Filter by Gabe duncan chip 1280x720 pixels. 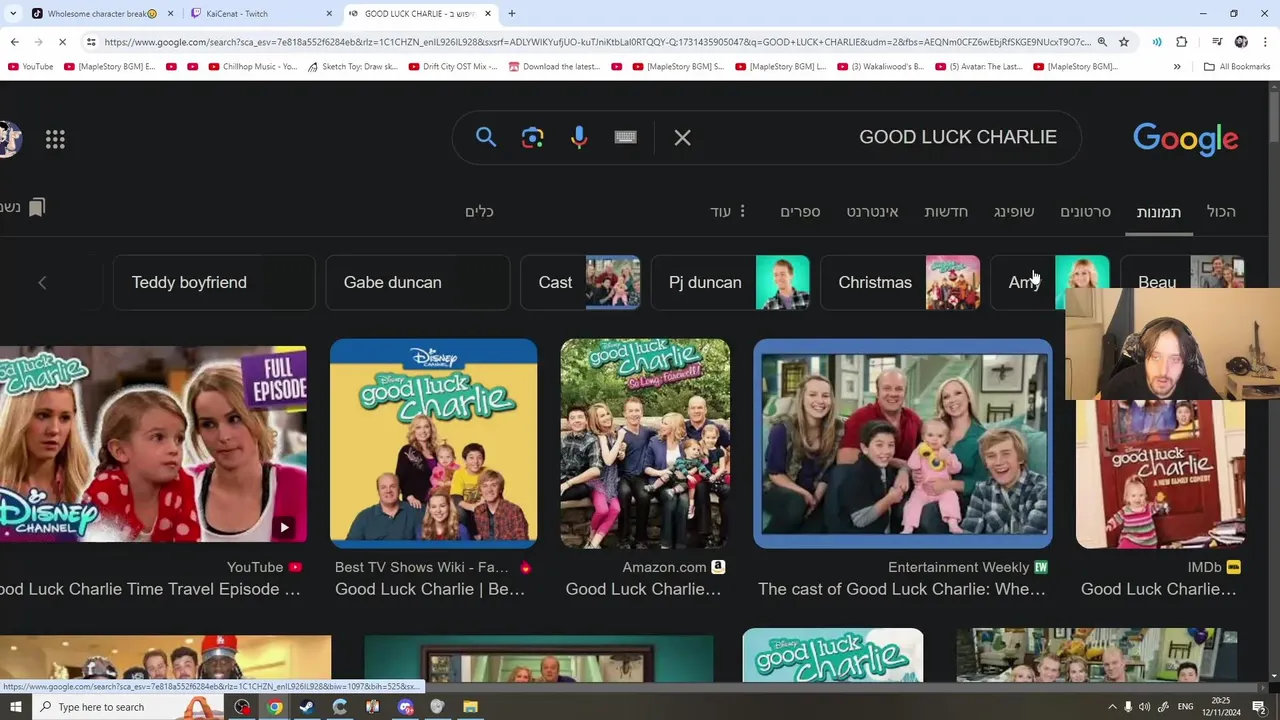417,283
